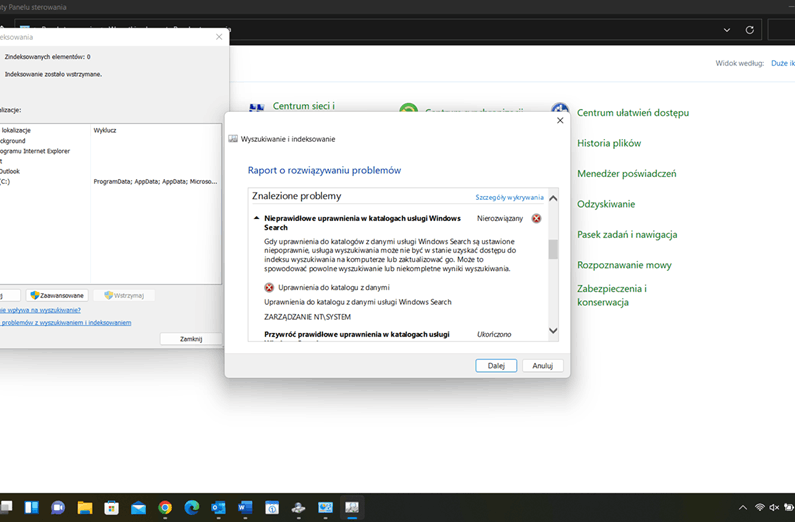Open Centrum sieci i udostępniania
The width and height of the screenshot is (795, 523).
click(304, 106)
